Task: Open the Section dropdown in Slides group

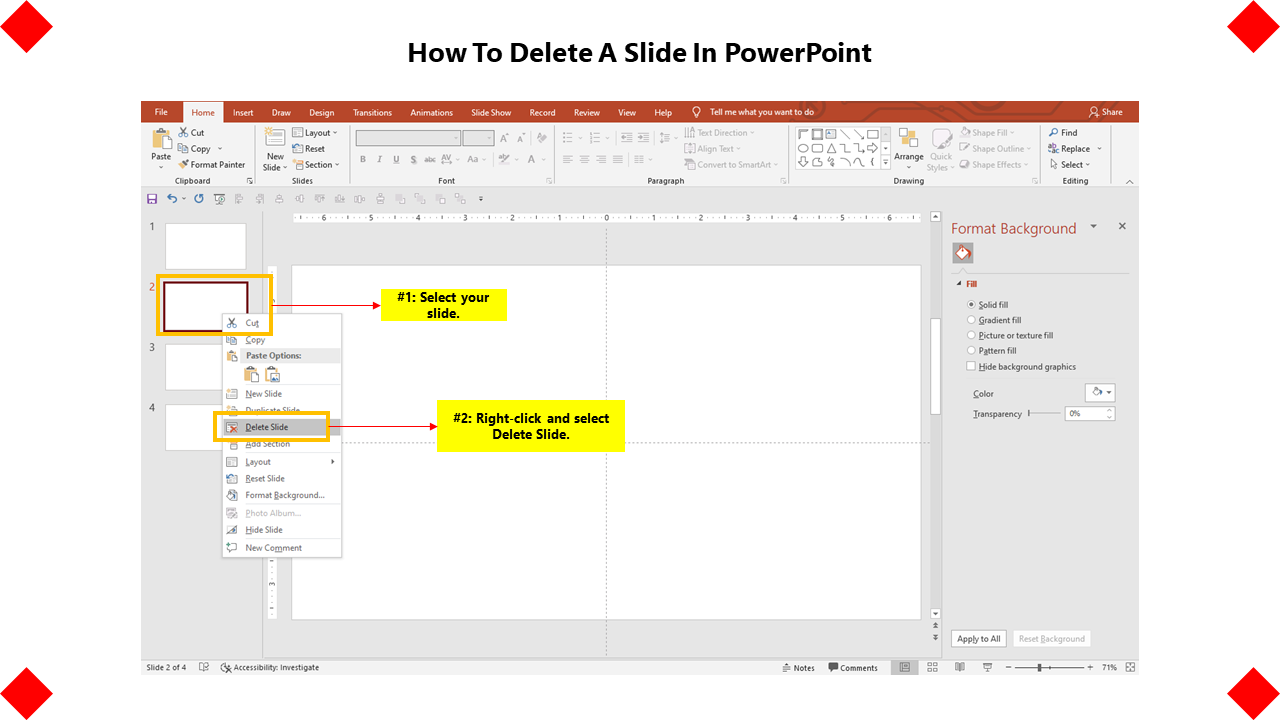Action: pos(316,165)
